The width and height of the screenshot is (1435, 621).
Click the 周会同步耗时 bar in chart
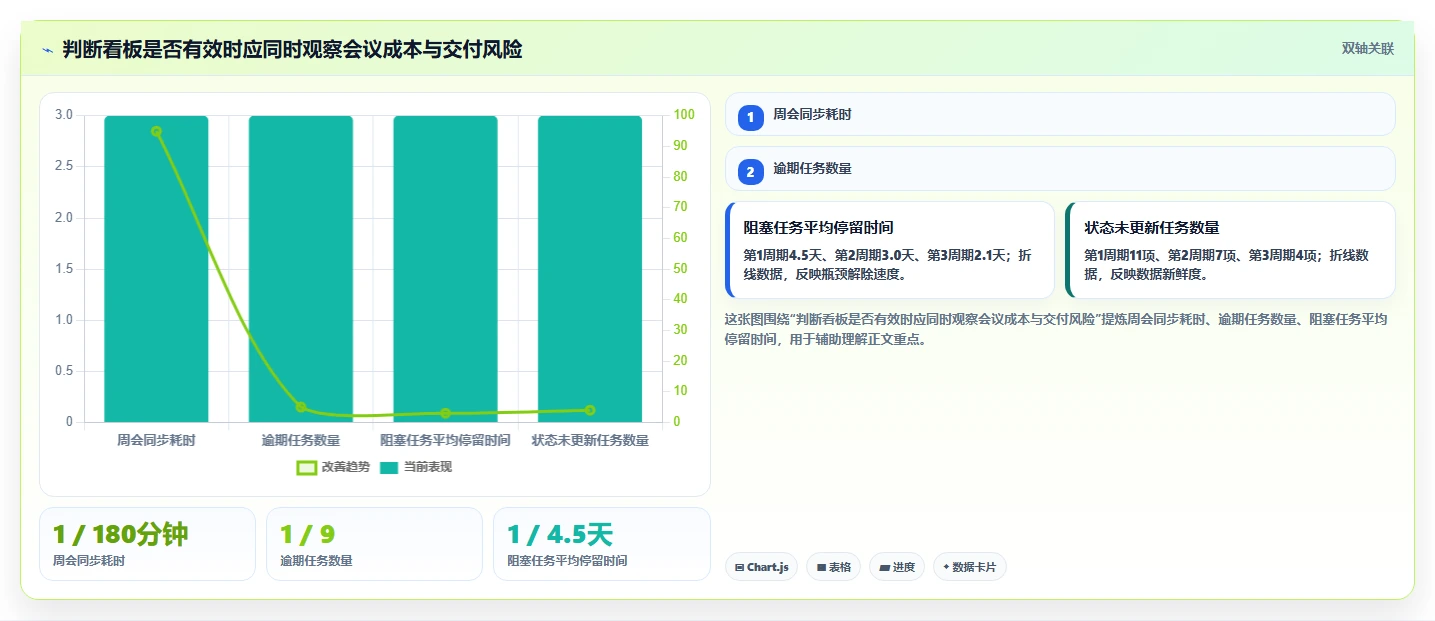tap(156, 269)
